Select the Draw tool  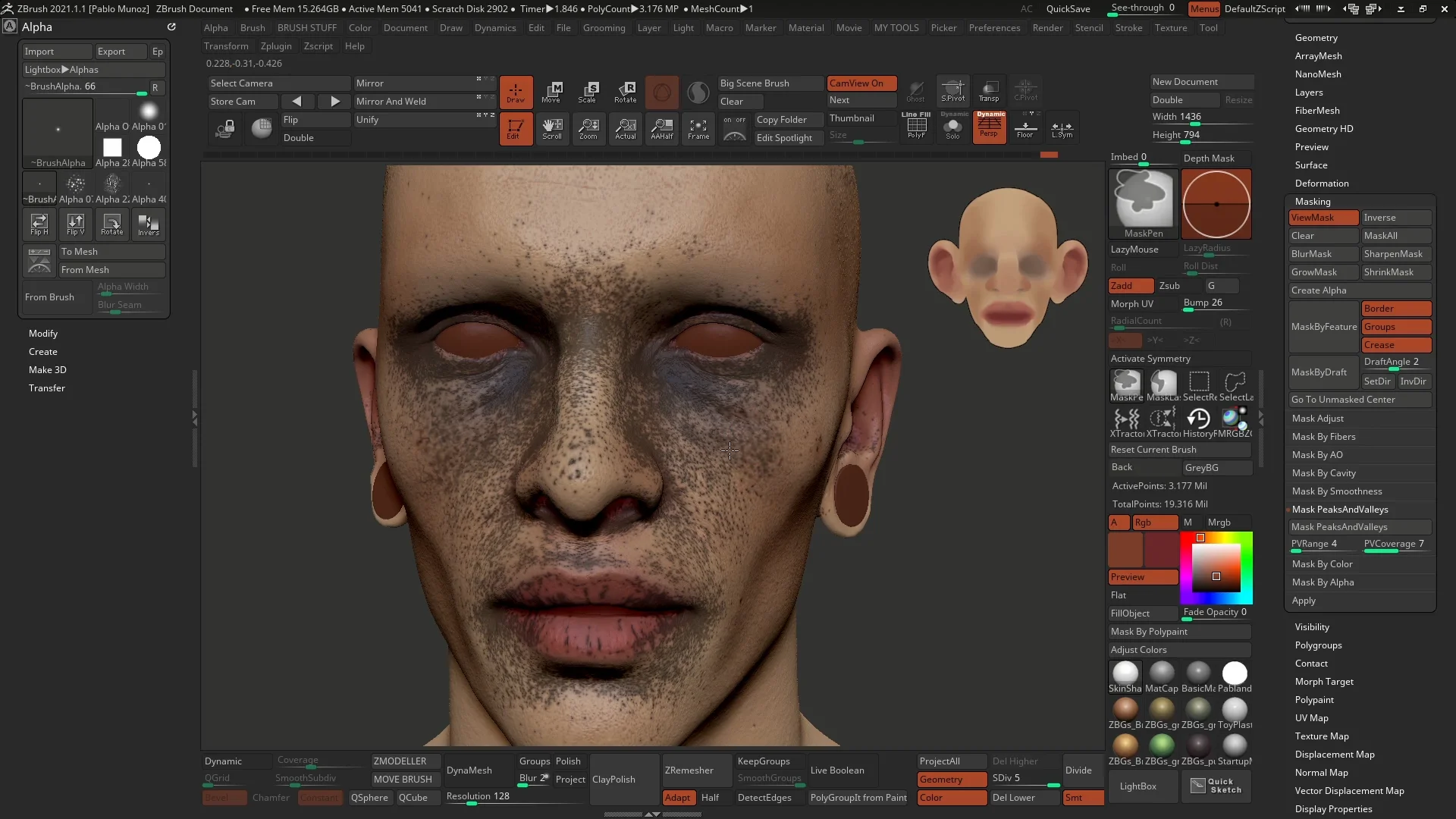point(516,92)
